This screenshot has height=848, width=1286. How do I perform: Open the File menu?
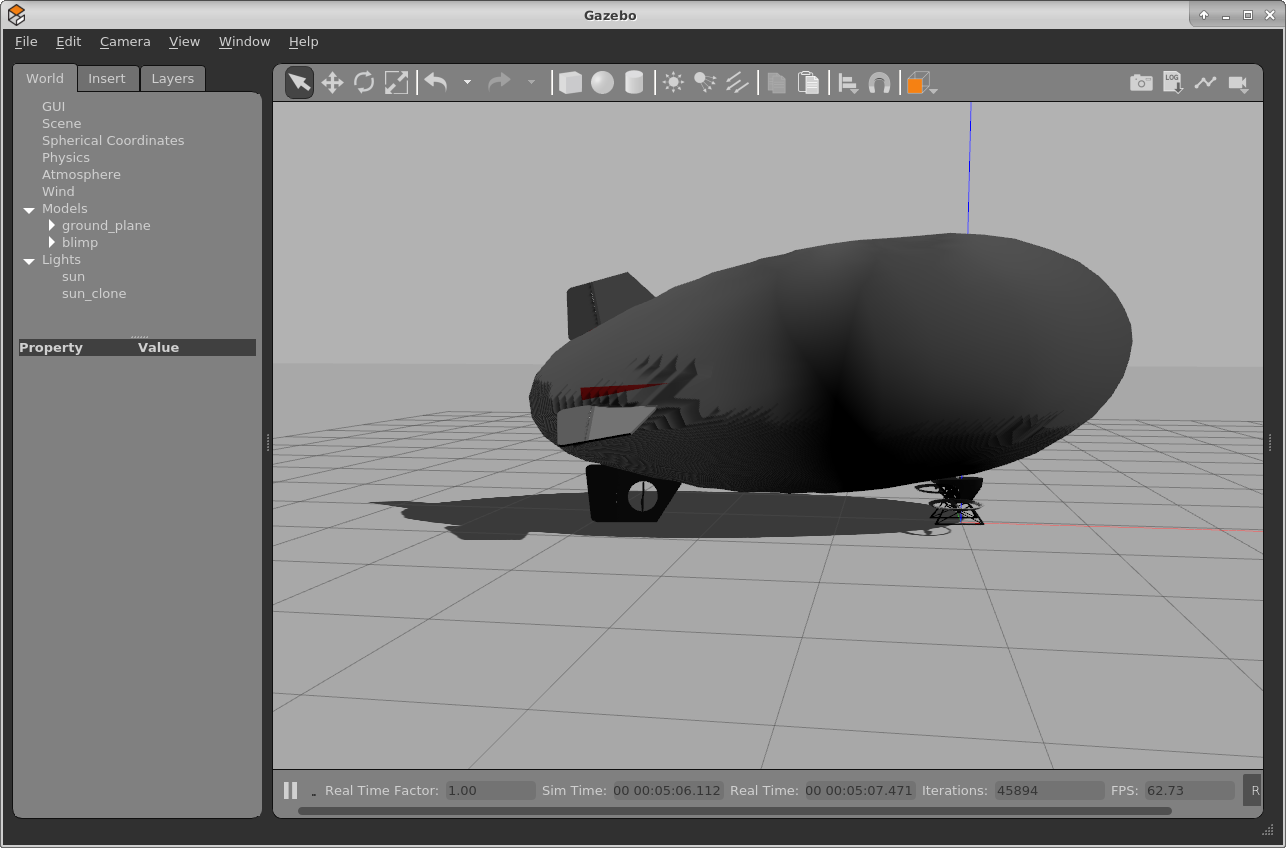point(26,42)
